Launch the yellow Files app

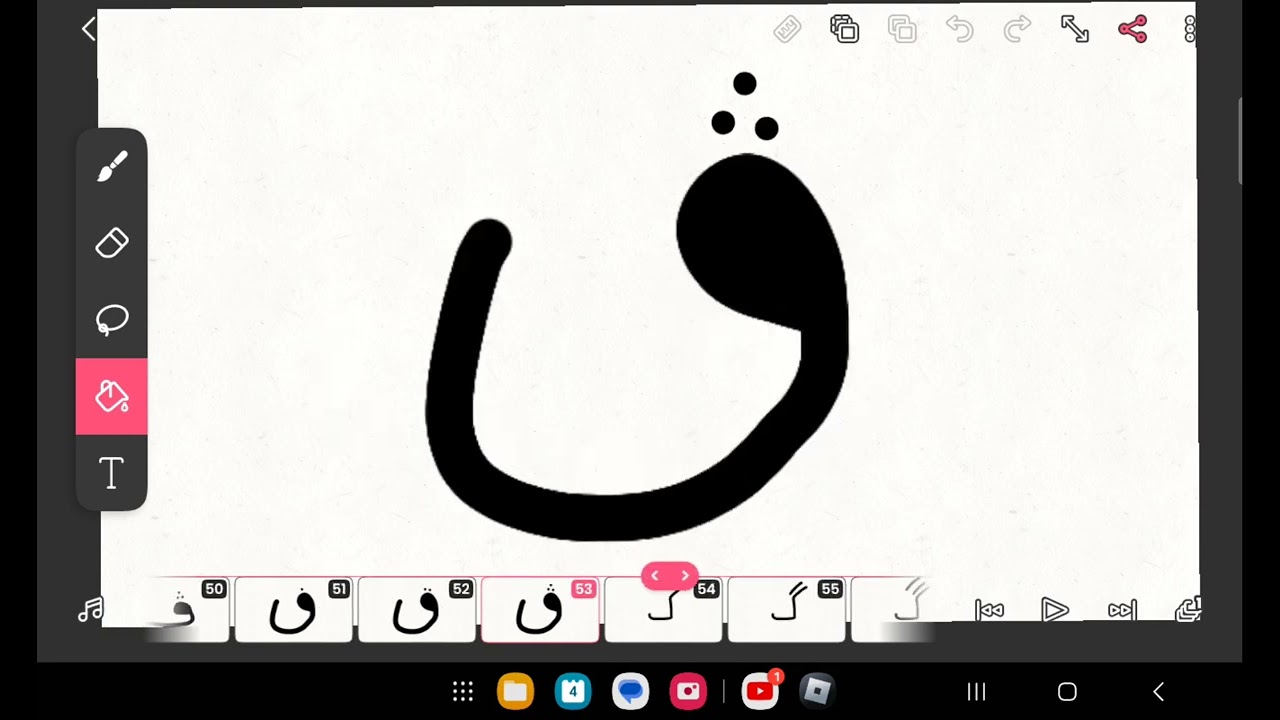click(x=515, y=691)
